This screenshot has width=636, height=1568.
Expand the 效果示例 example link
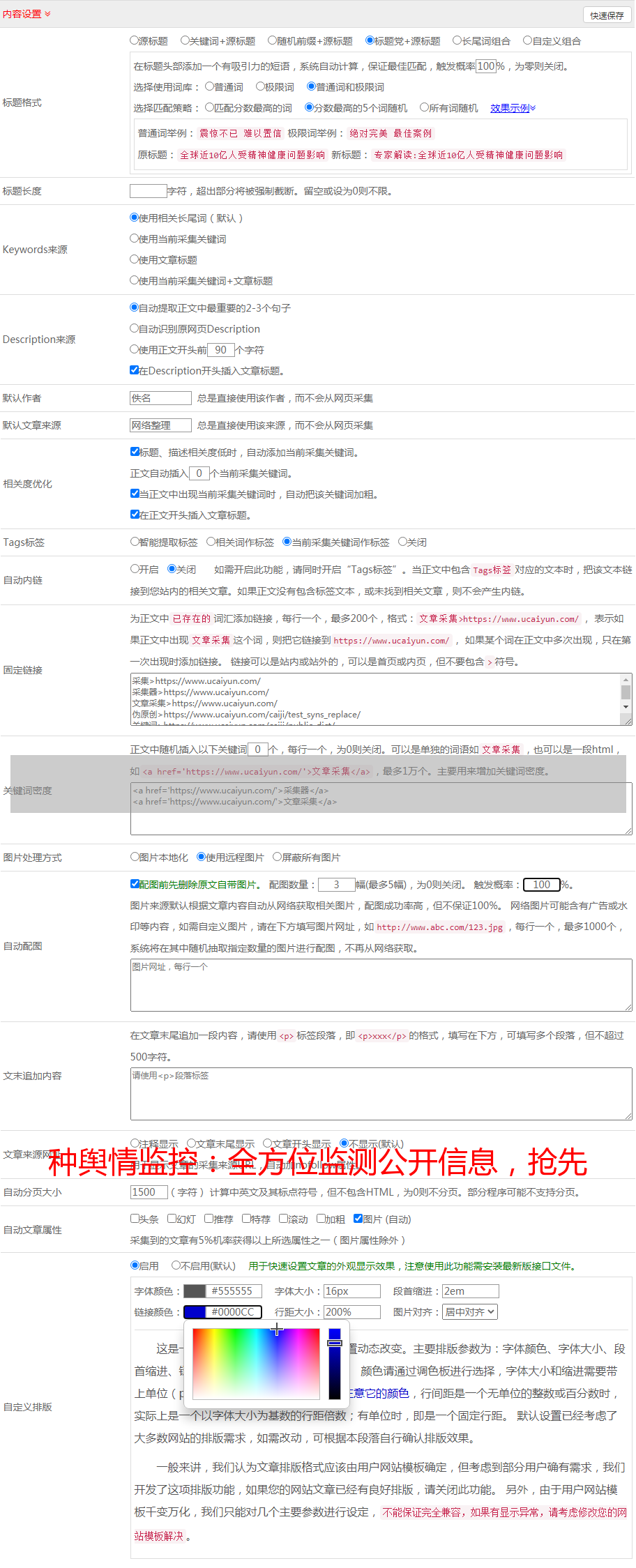click(513, 108)
